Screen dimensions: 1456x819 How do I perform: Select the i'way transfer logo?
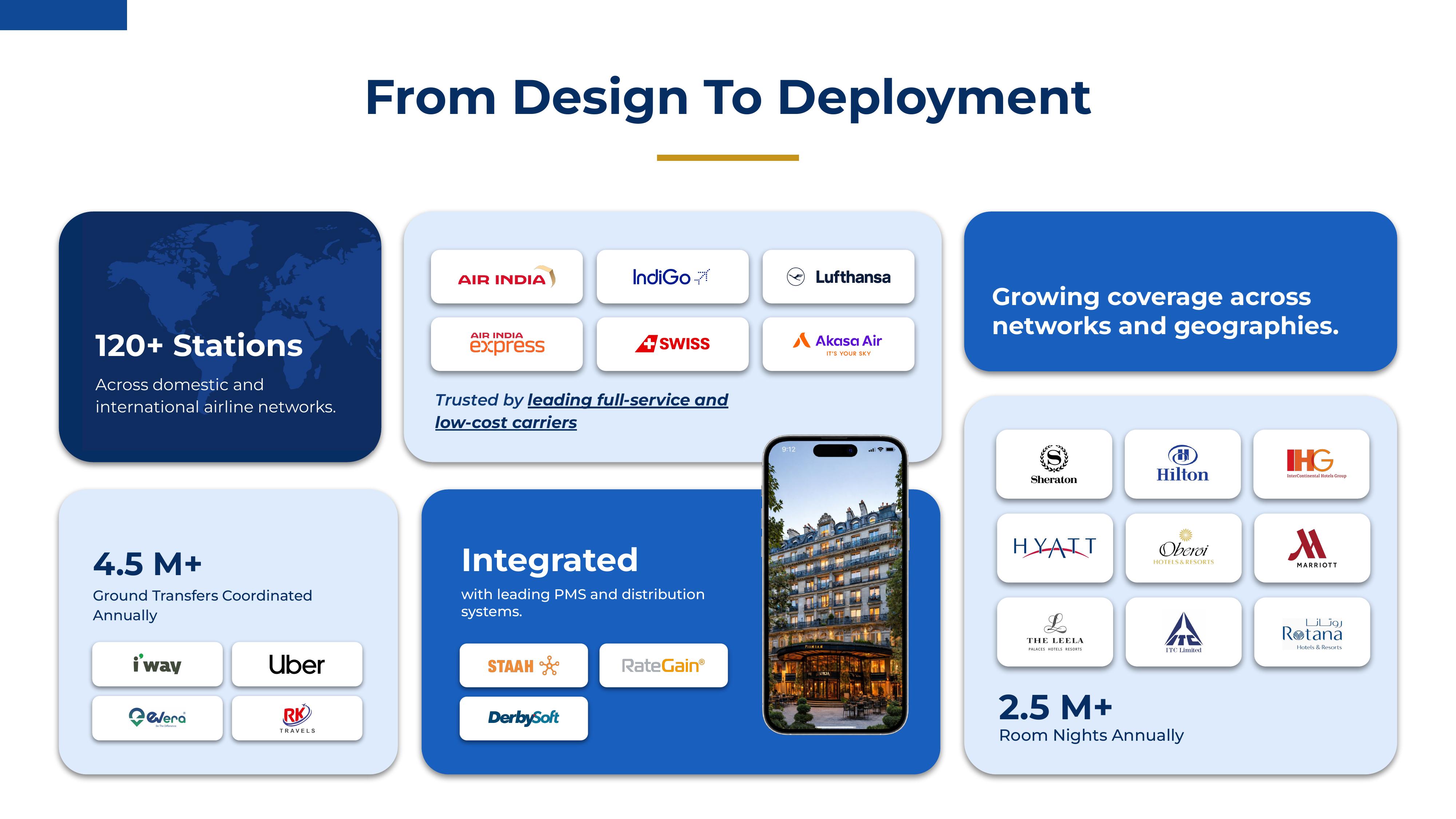coord(157,664)
